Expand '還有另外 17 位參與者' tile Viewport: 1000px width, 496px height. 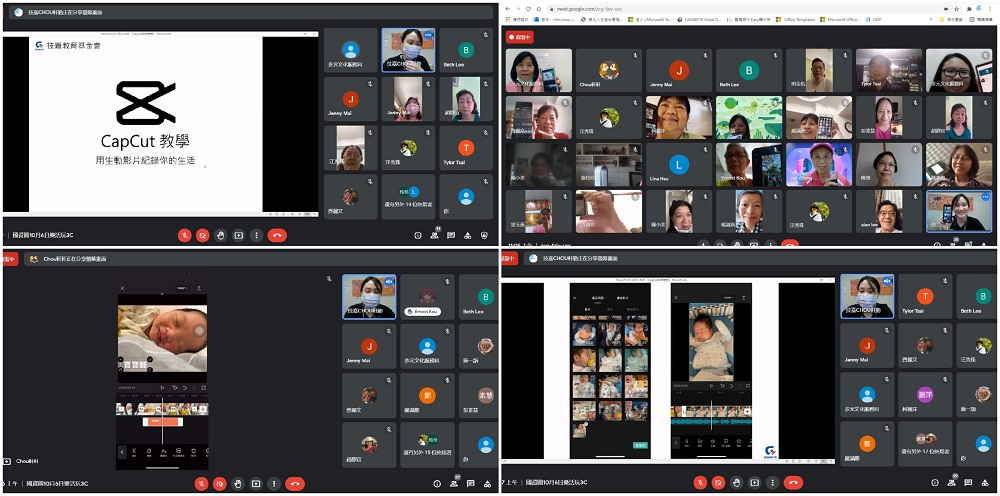coord(925,444)
